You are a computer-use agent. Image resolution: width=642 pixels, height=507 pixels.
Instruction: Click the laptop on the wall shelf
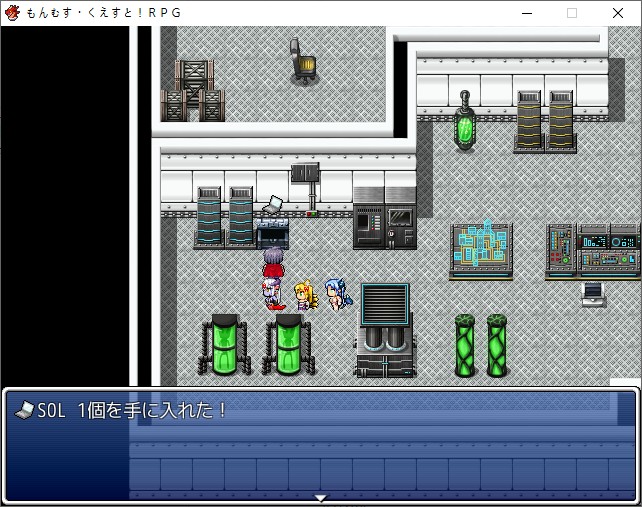[273, 205]
